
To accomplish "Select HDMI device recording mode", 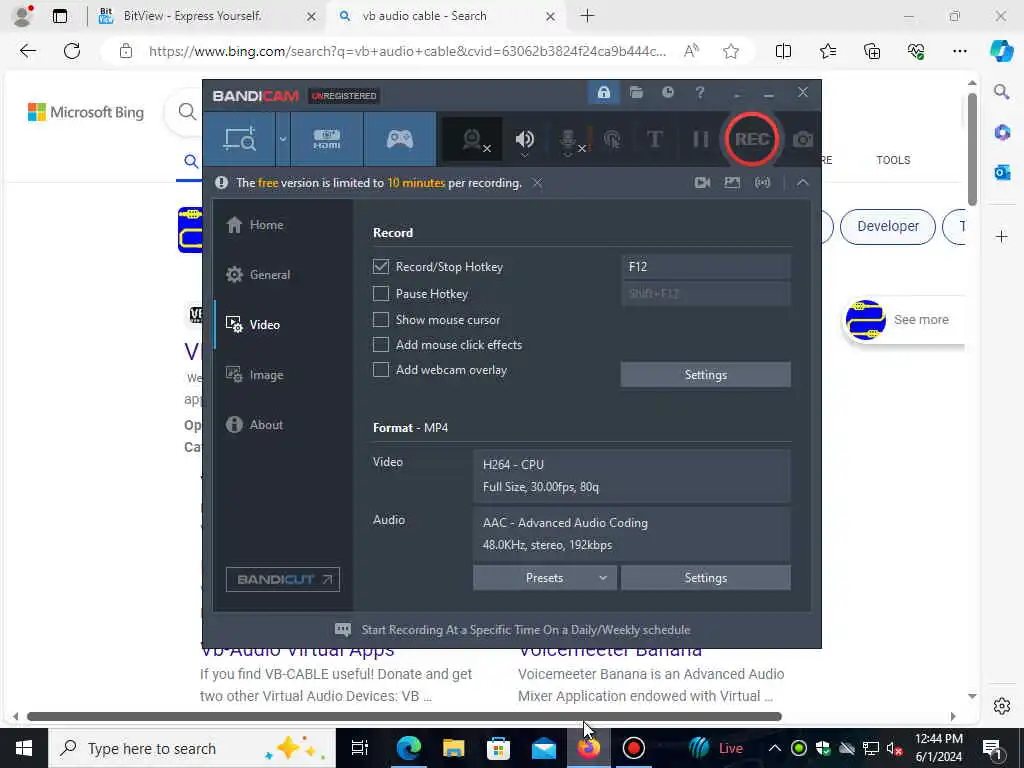I will [327, 138].
